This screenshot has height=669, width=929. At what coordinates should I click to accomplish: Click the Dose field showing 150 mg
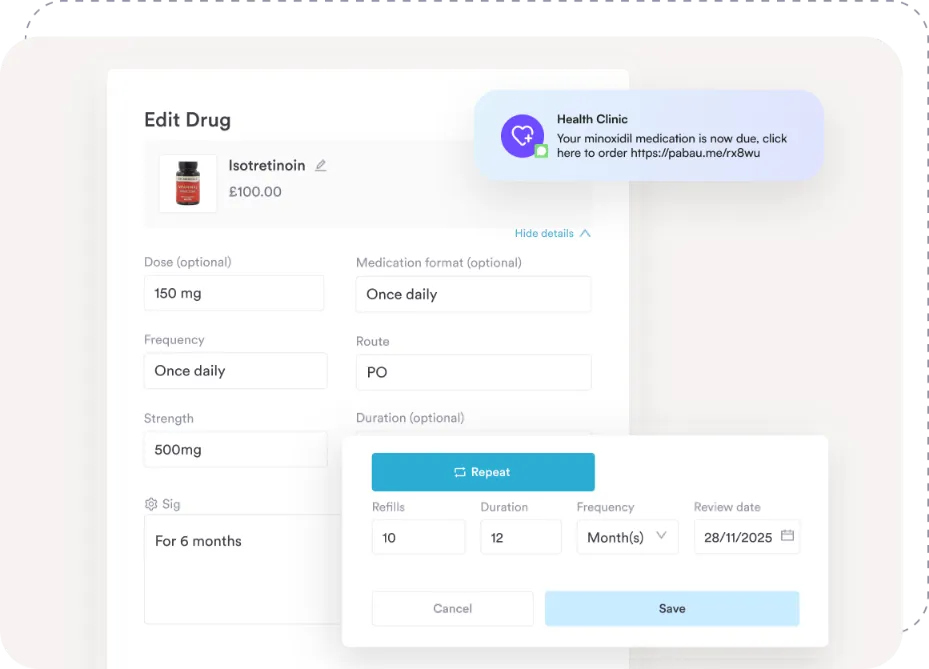(234, 293)
